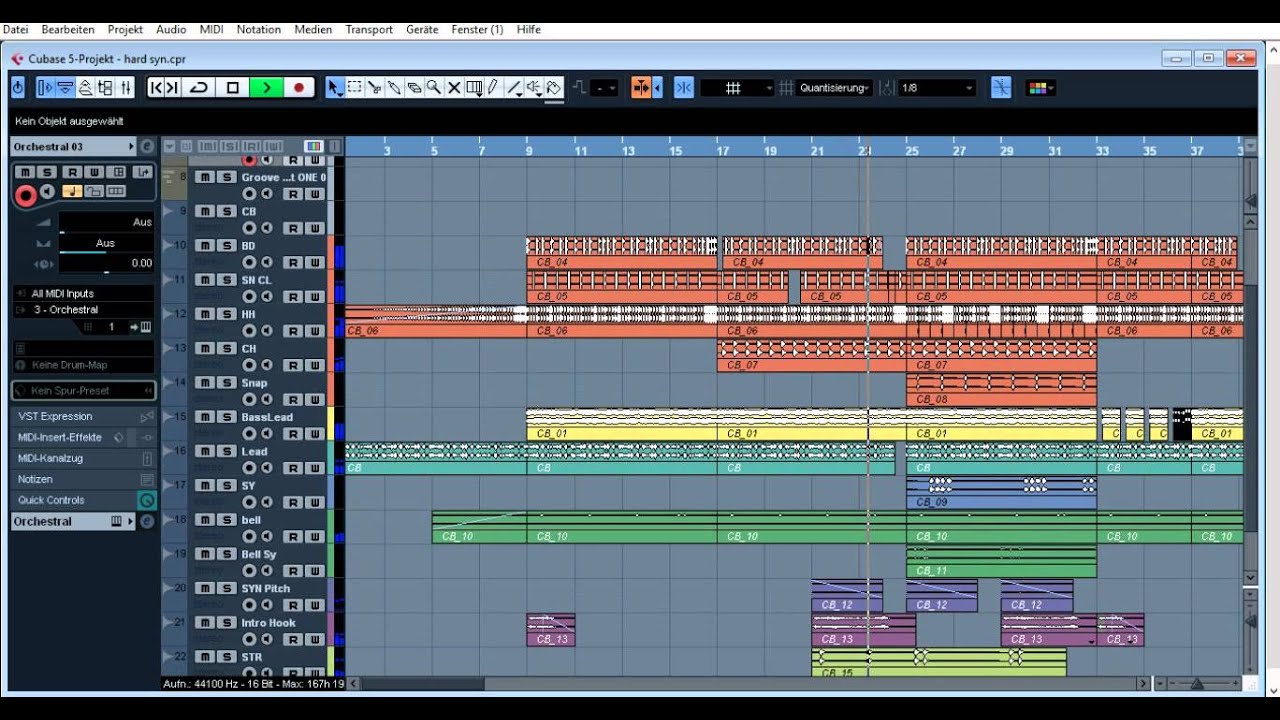Open the Quantisierung snap type dropdown
The image size is (1280, 720).
[x=835, y=88]
